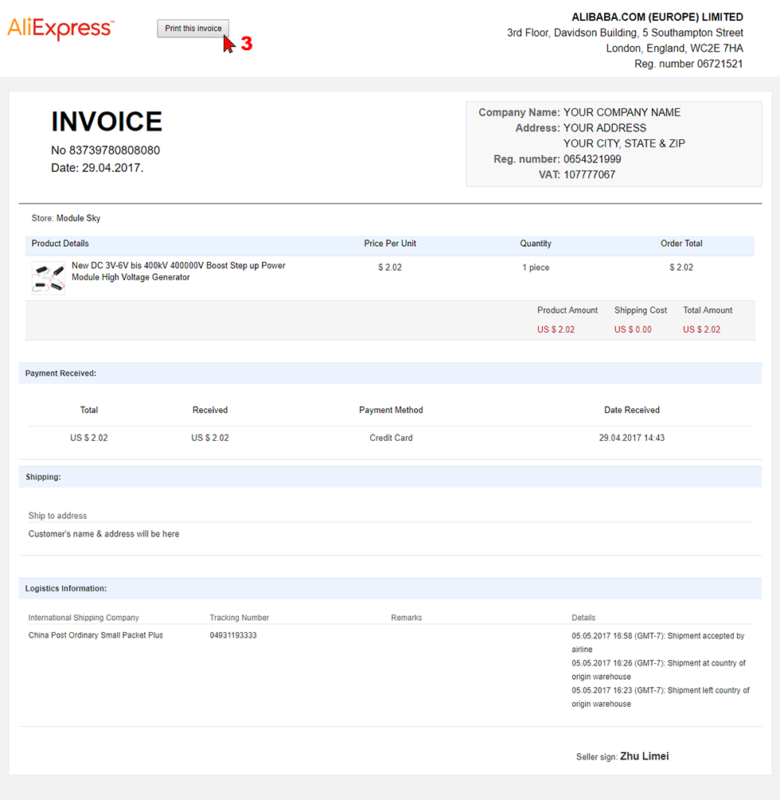Click the INVOICE heading
Image resolution: width=780 pixels, height=800 pixels.
(x=107, y=121)
